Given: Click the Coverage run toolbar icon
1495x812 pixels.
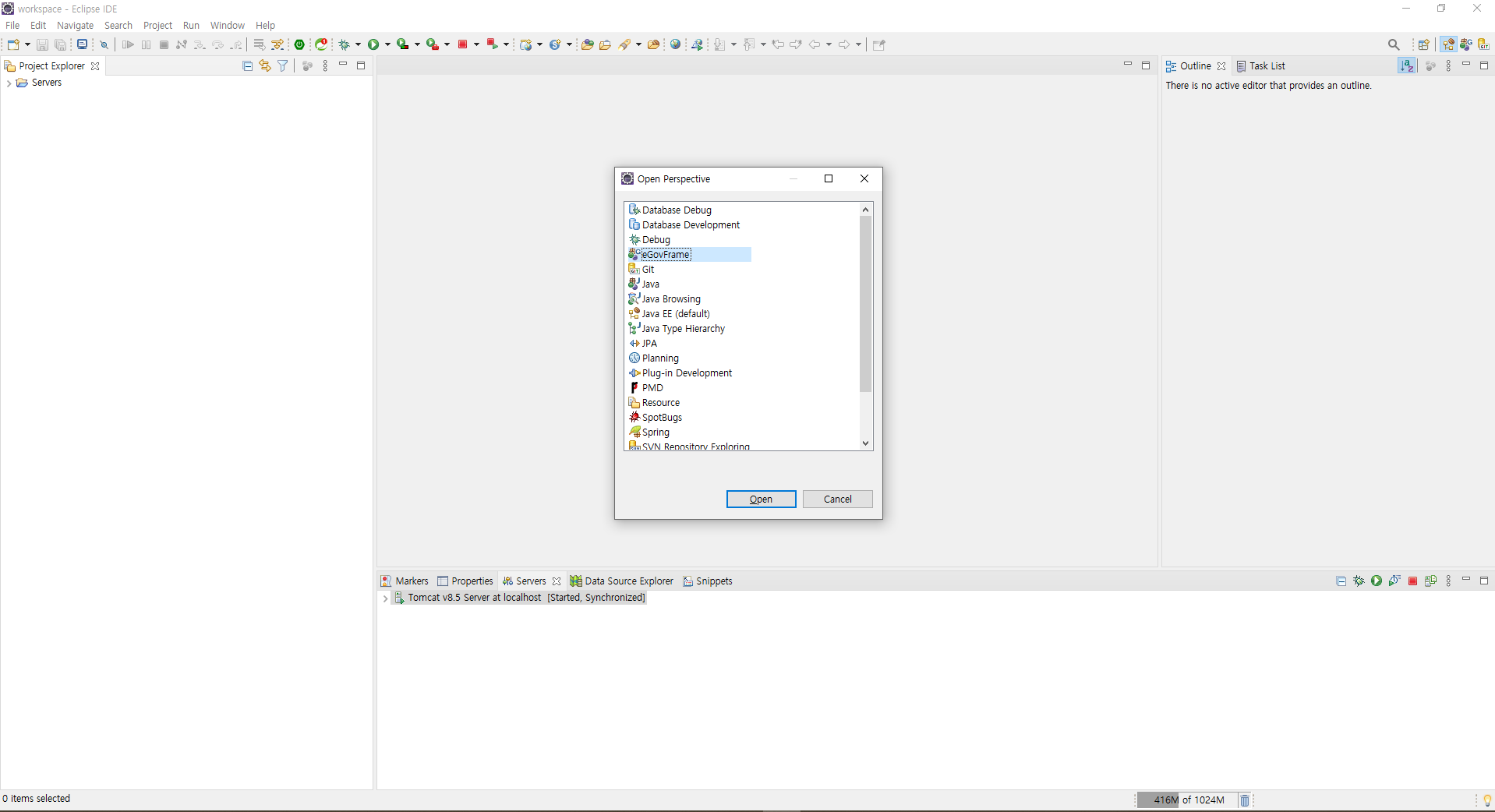Looking at the screenshot, I should tap(402, 44).
